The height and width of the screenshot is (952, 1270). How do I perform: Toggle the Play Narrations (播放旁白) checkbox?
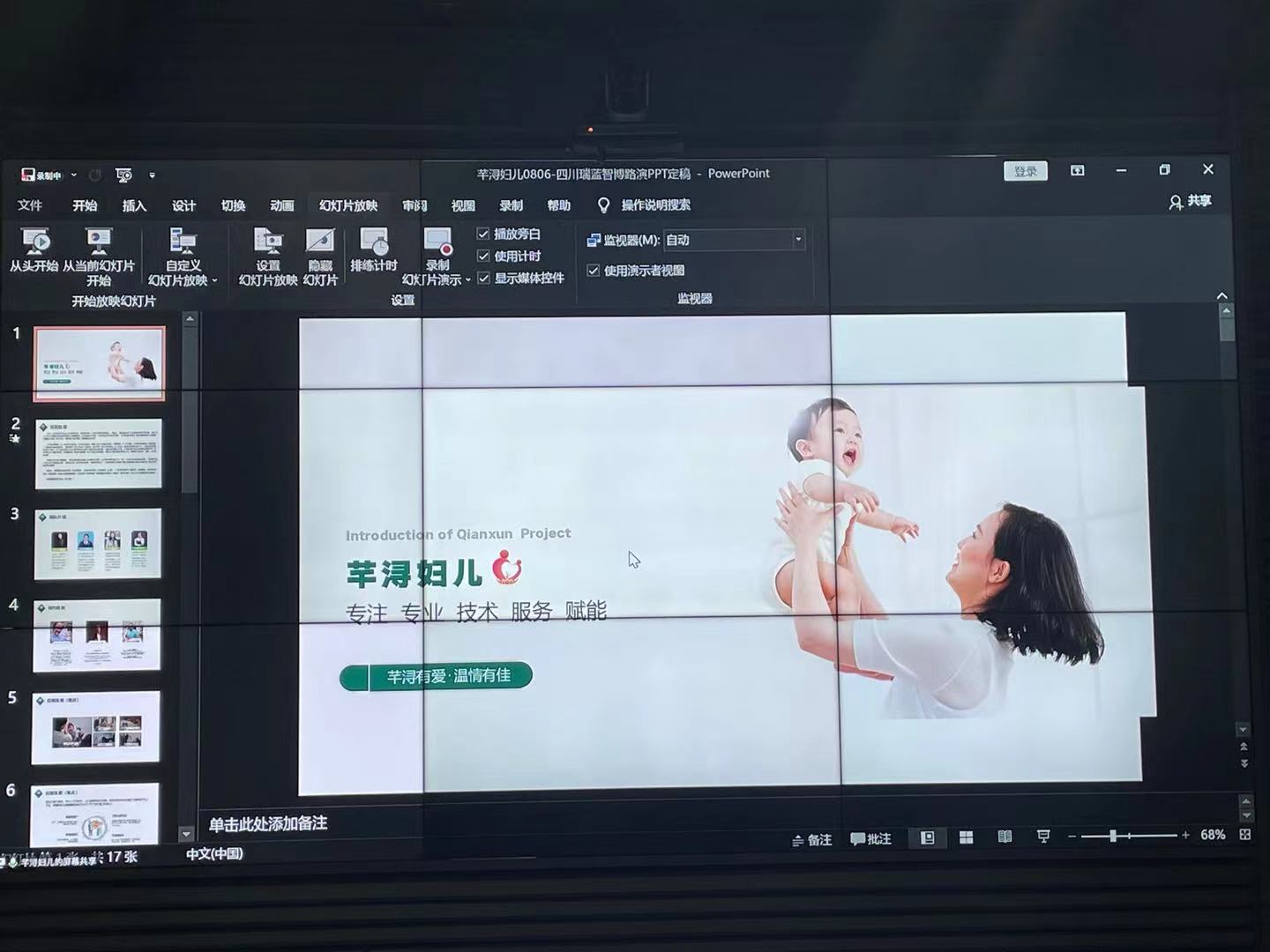click(483, 234)
